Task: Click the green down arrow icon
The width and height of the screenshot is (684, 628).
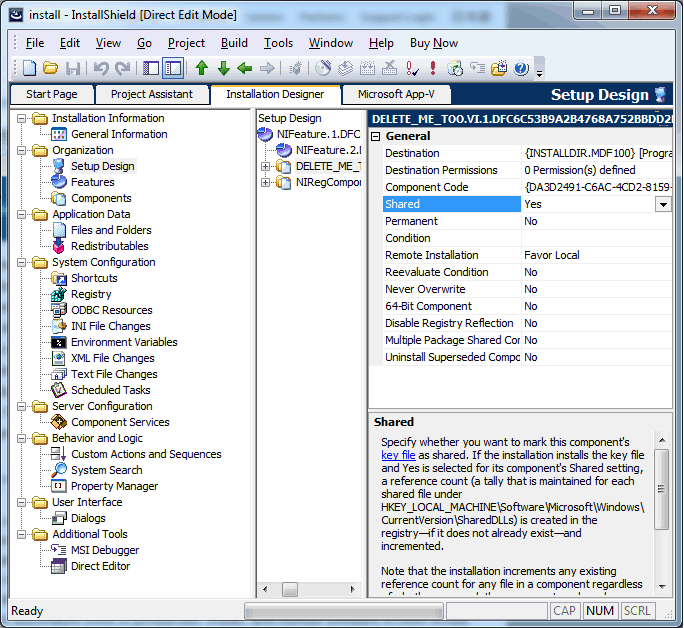Action: pos(223,68)
